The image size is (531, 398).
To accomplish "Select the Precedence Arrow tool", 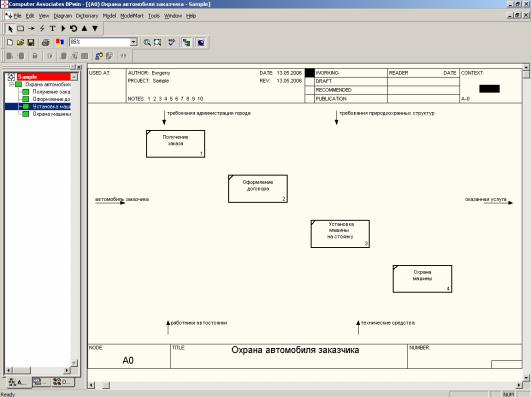I will [31, 29].
